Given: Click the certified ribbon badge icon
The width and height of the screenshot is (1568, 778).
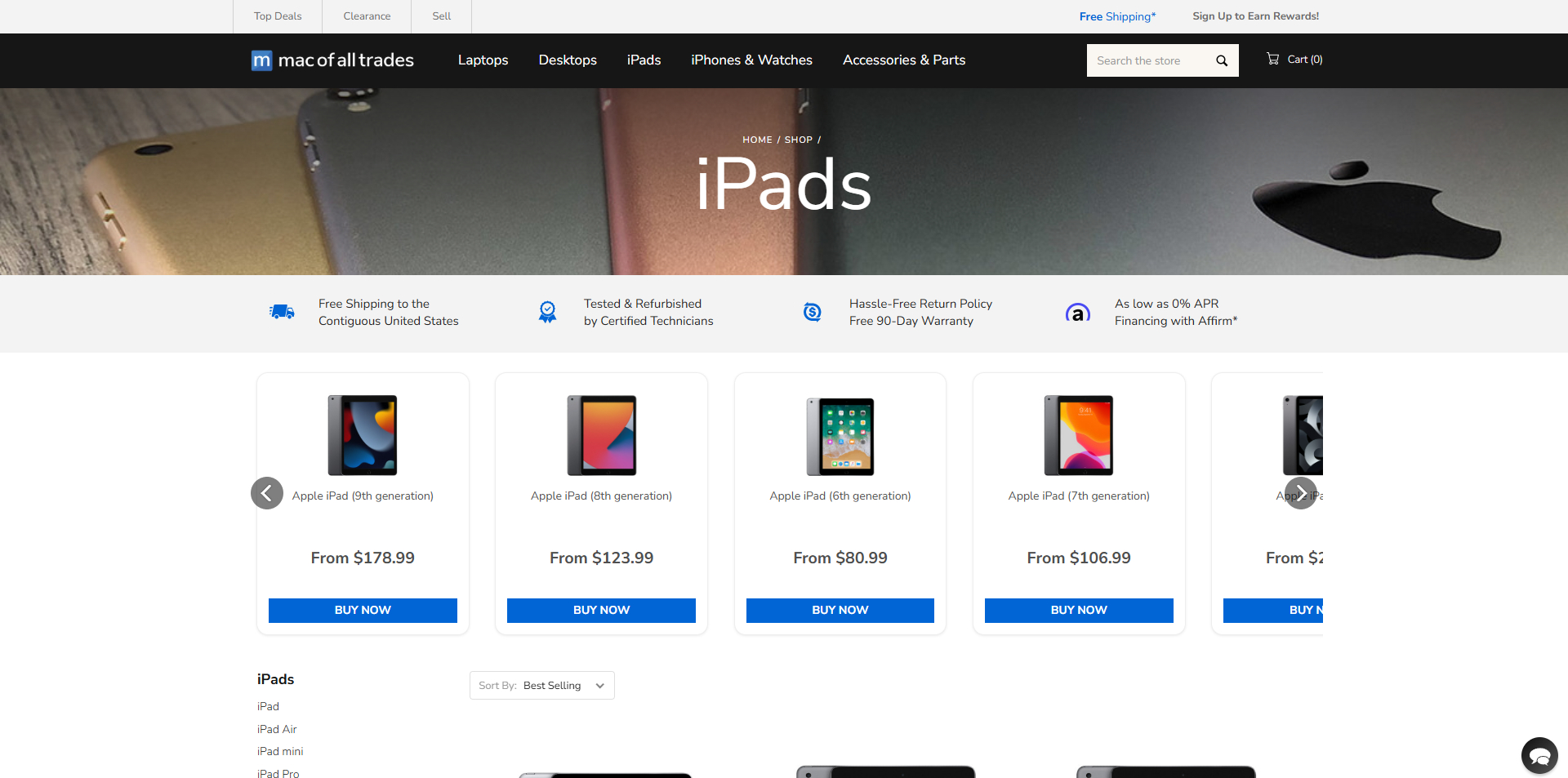Looking at the screenshot, I should click(x=547, y=312).
